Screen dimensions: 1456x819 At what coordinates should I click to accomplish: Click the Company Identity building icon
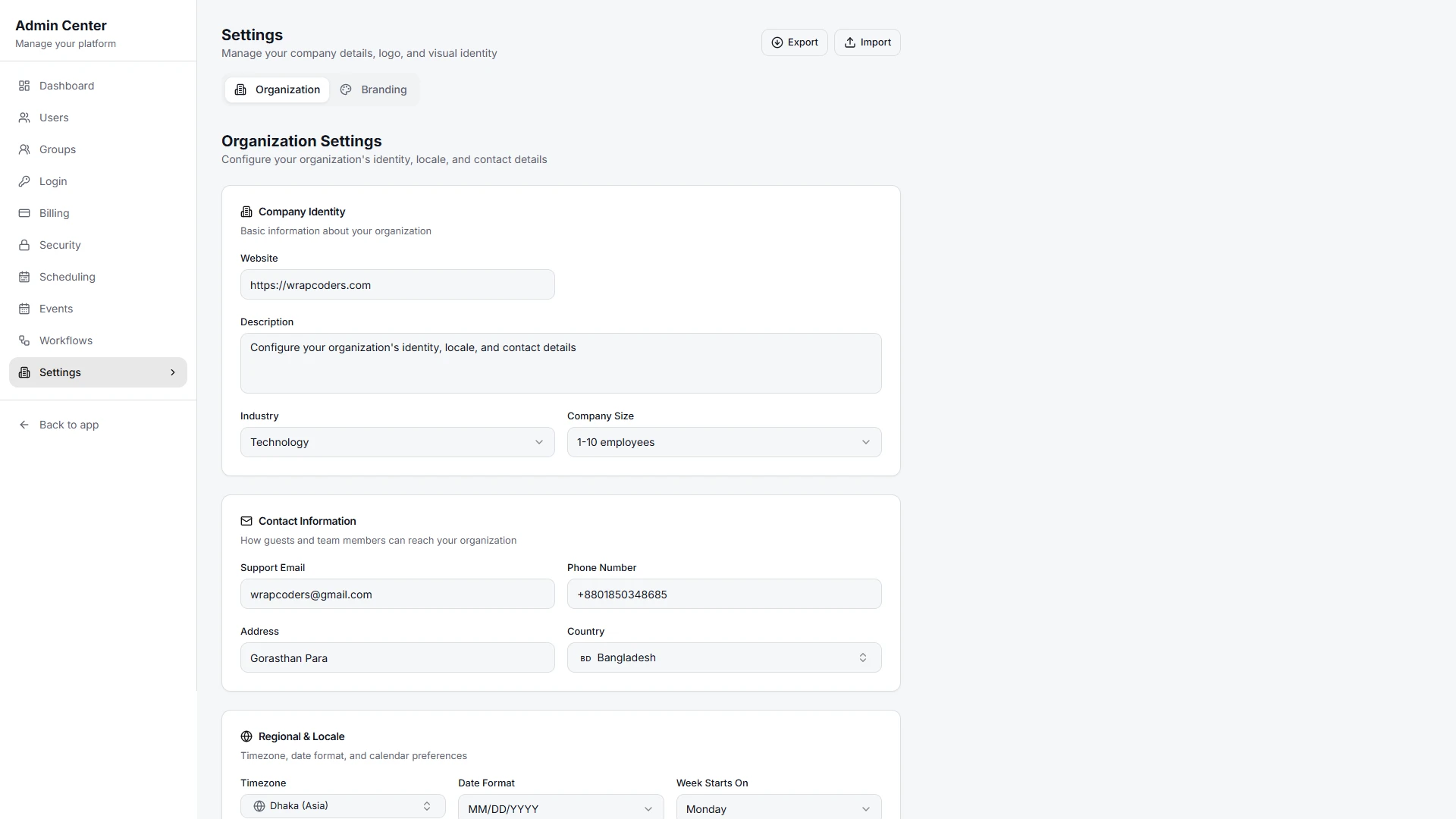[x=246, y=212]
